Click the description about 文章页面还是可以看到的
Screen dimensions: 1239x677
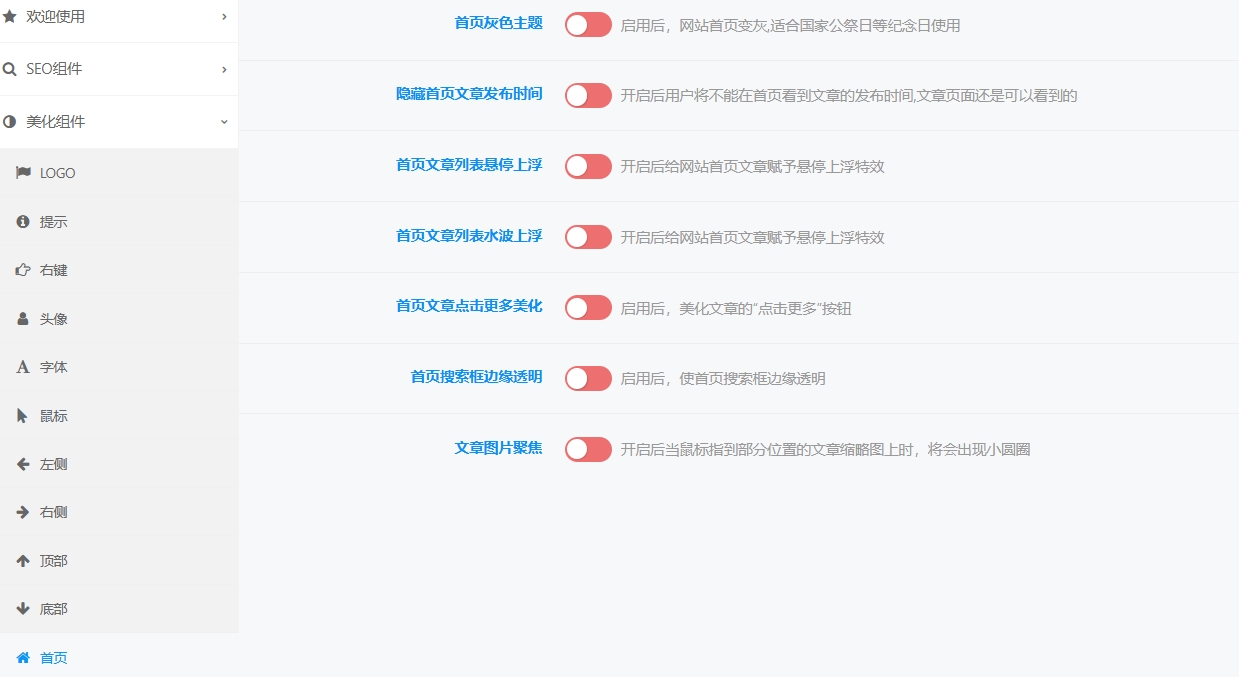[x=849, y=96]
